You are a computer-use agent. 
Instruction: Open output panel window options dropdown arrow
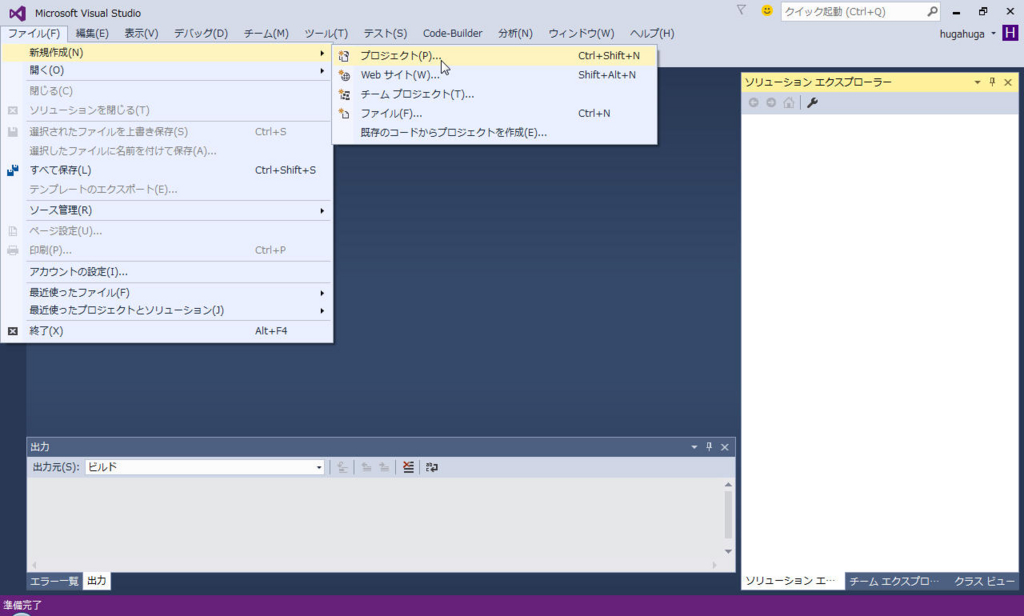[694, 447]
